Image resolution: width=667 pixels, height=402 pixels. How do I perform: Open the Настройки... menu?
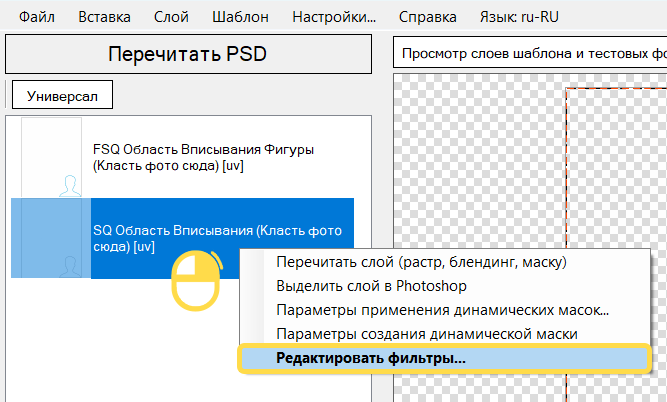pos(334,17)
